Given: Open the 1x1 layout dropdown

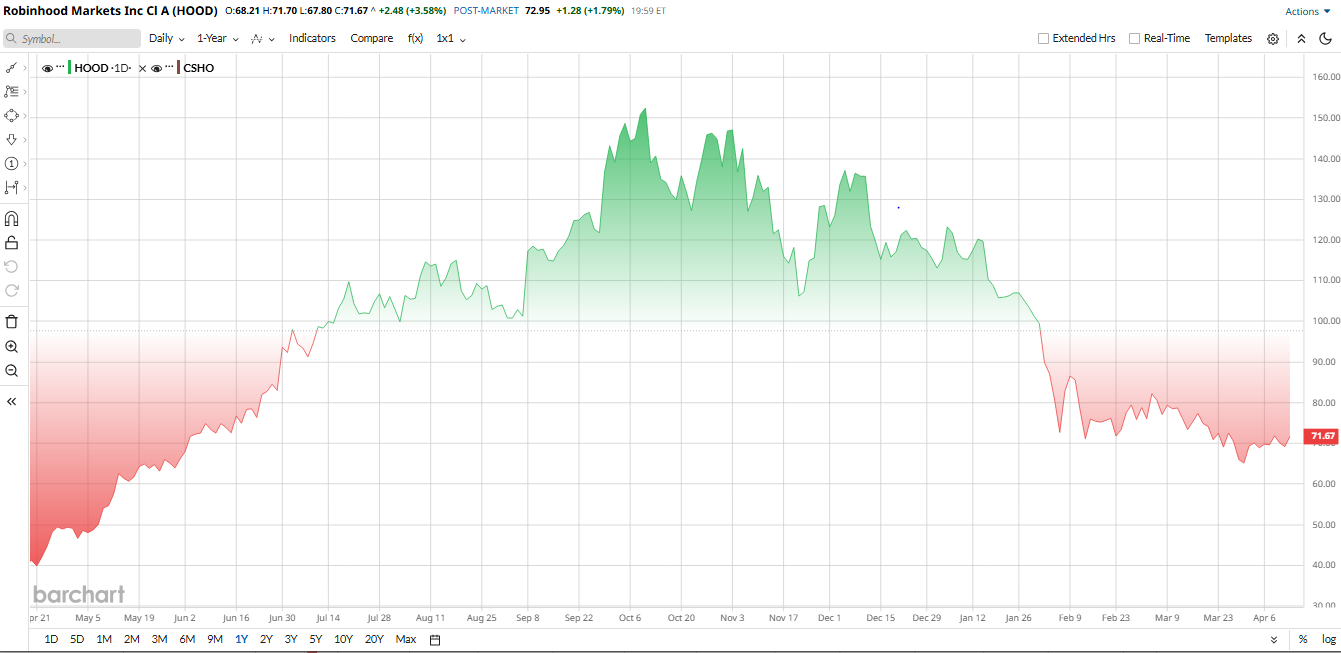Looking at the screenshot, I should pos(451,39).
